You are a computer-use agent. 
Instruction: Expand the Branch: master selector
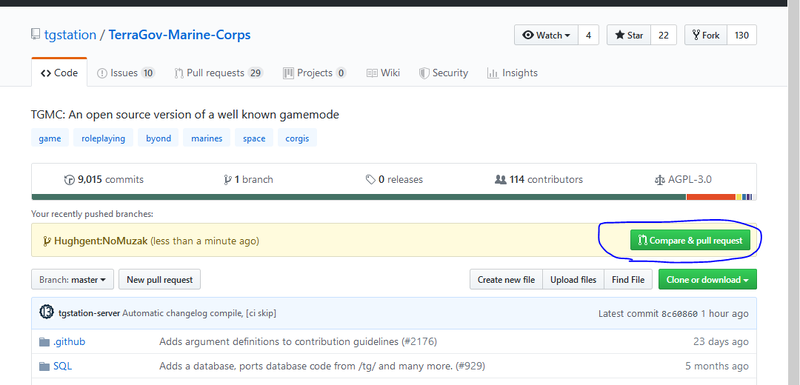click(72, 279)
